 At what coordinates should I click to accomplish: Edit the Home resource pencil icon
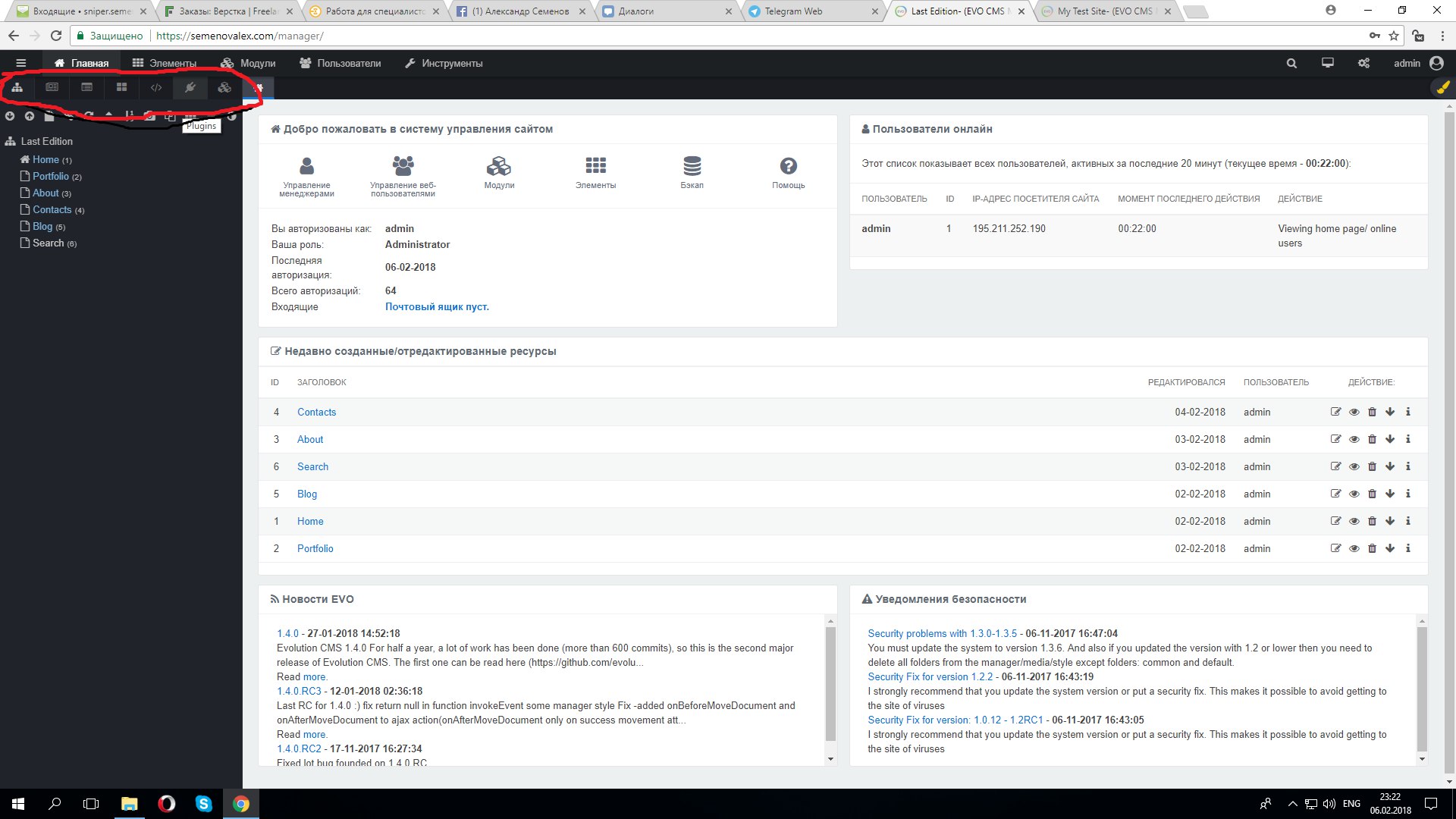click(1335, 521)
